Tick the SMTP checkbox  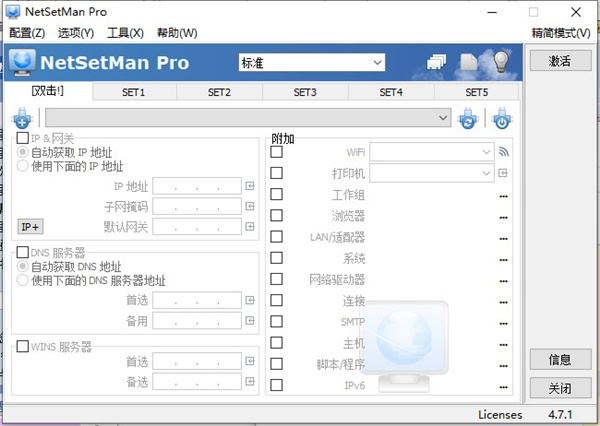276,321
